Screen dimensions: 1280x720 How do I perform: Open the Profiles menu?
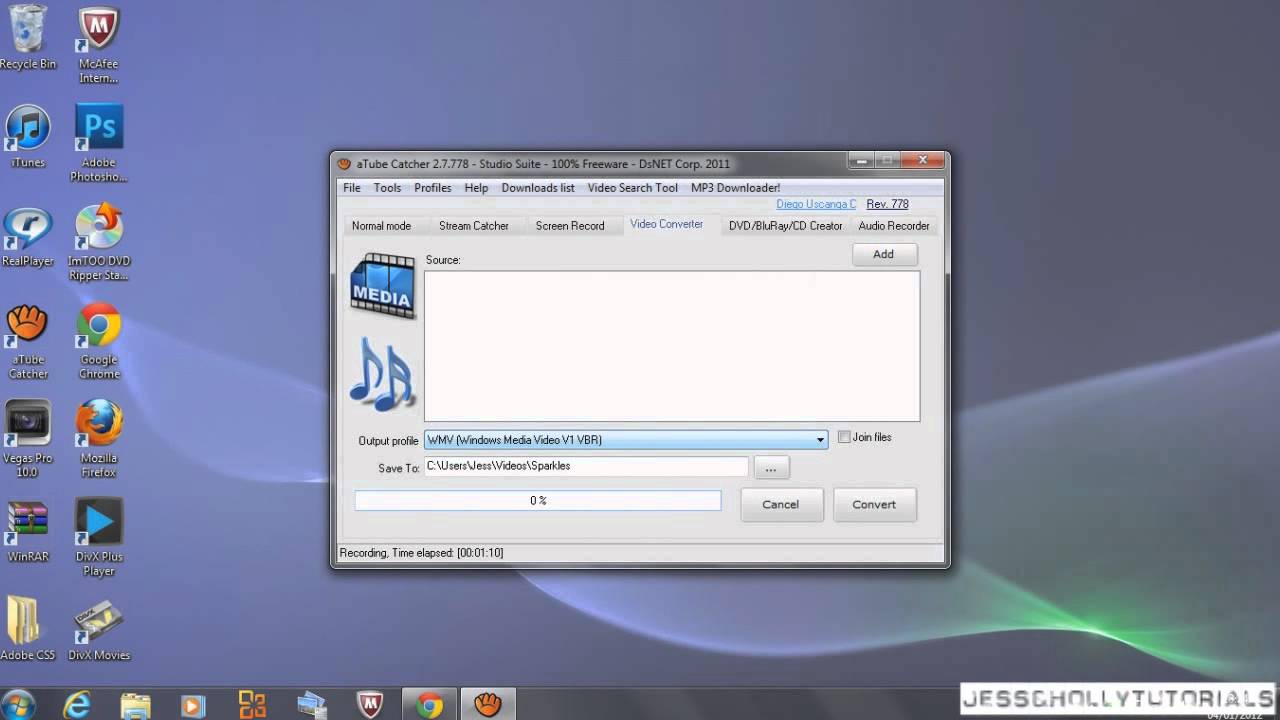tap(433, 188)
